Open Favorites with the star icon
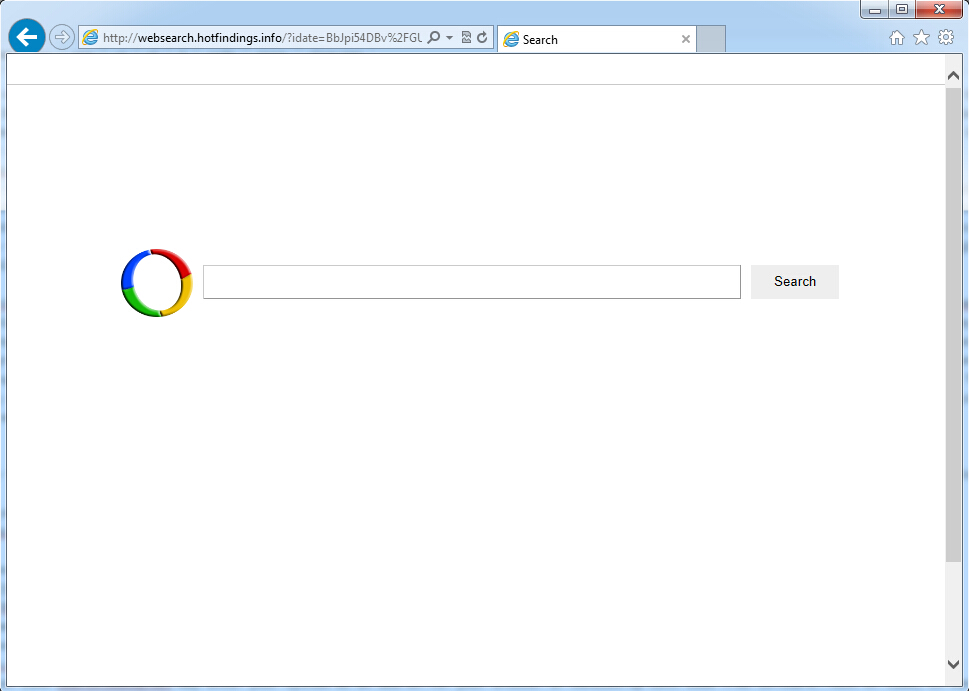The width and height of the screenshot is (969, 691). (x=921, y=38)
